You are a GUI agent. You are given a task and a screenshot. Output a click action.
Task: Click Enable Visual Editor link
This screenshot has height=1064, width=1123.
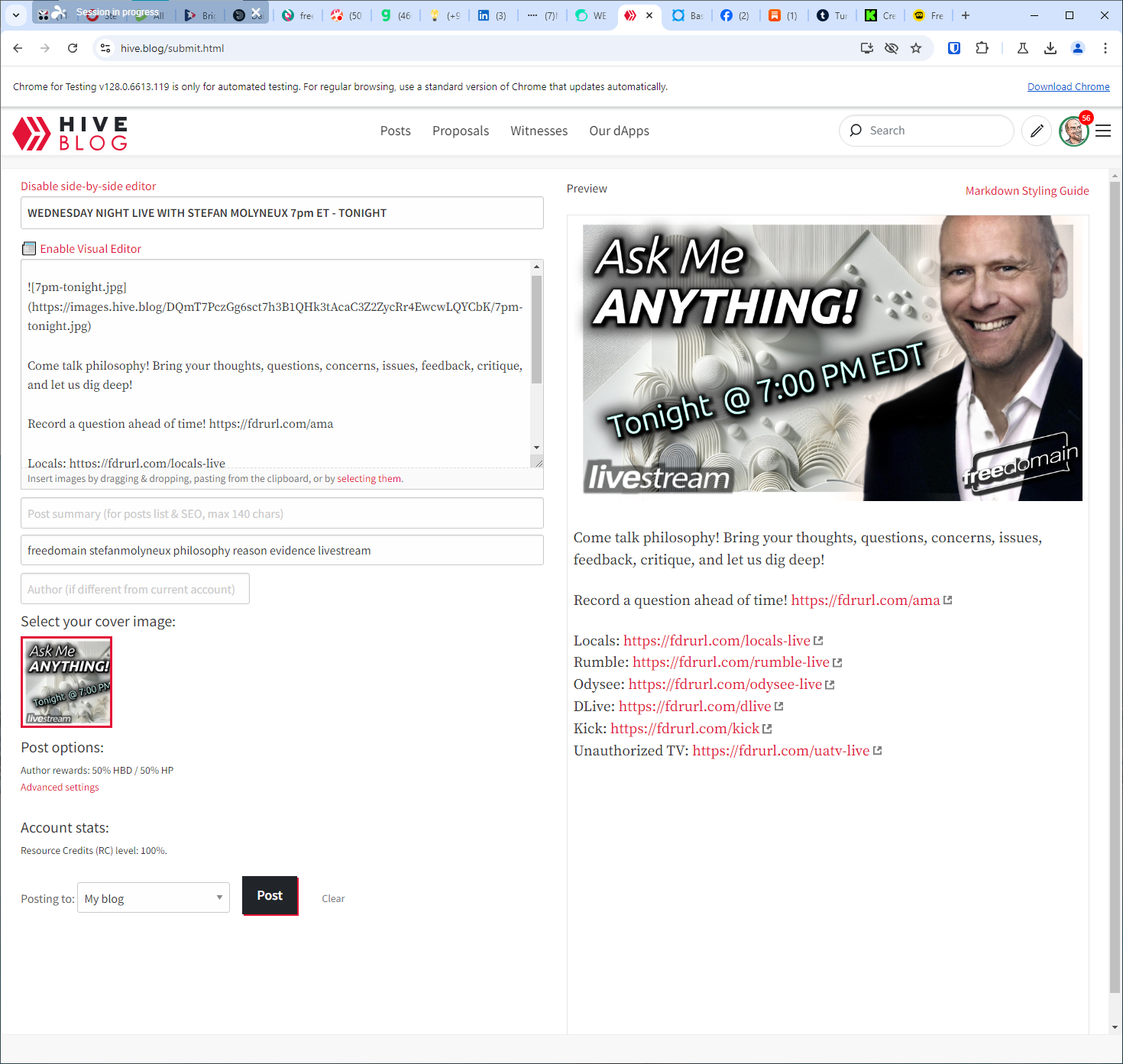point(91,249)
